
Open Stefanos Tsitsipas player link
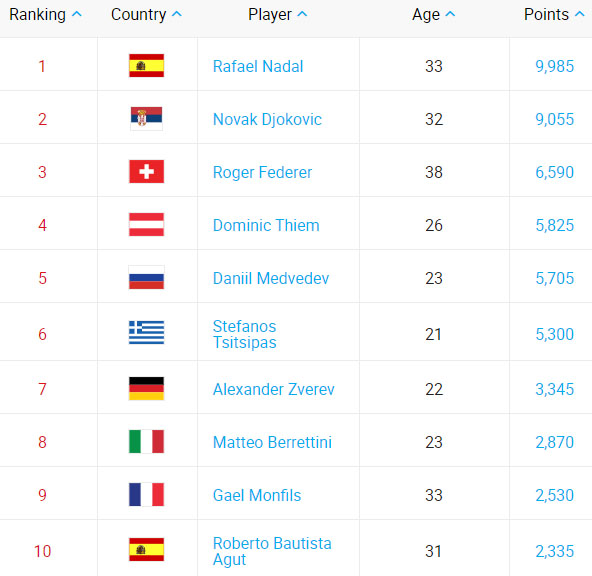pos(245,334)
